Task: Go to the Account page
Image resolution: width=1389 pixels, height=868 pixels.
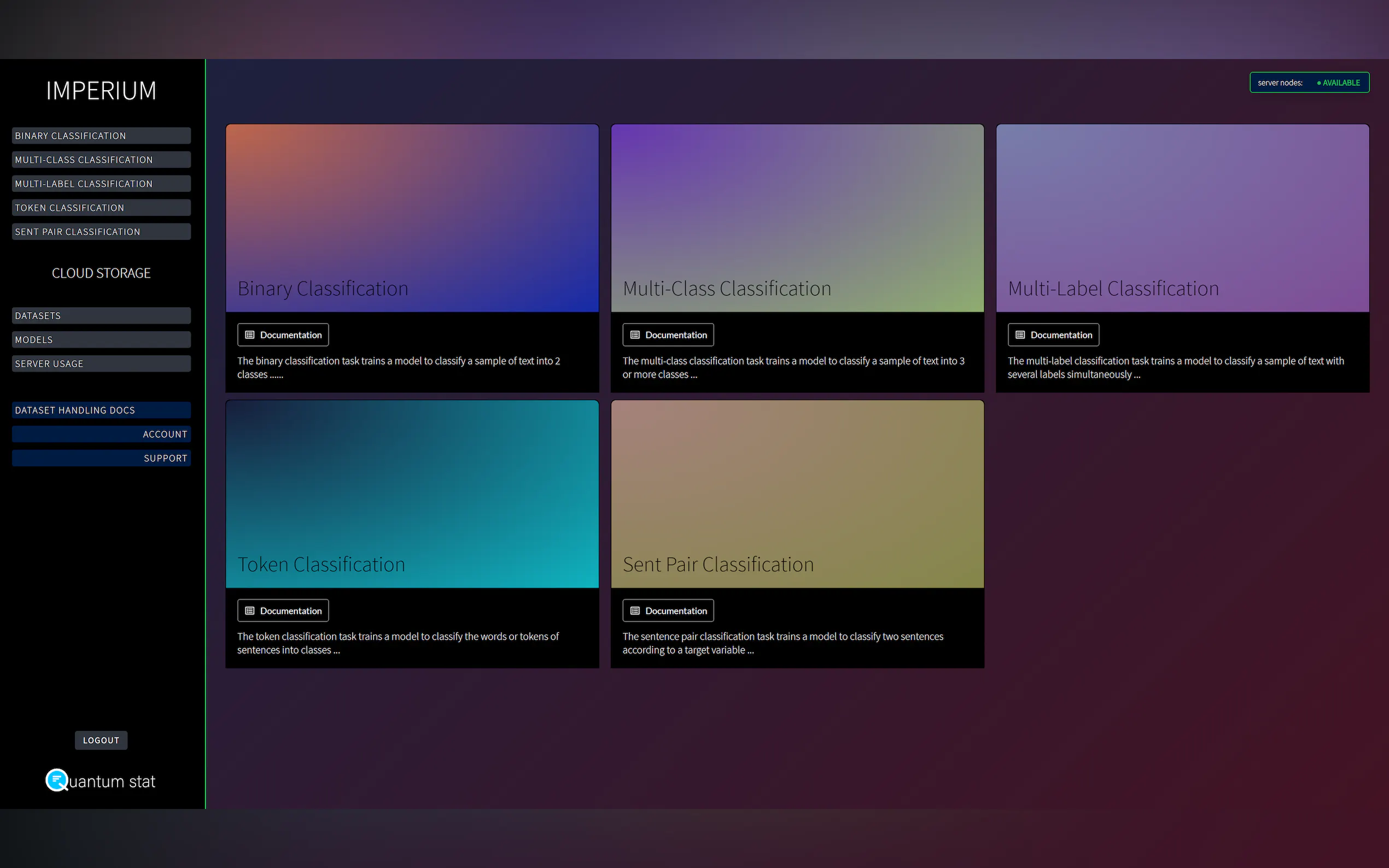Action: [x=101, y=434]
